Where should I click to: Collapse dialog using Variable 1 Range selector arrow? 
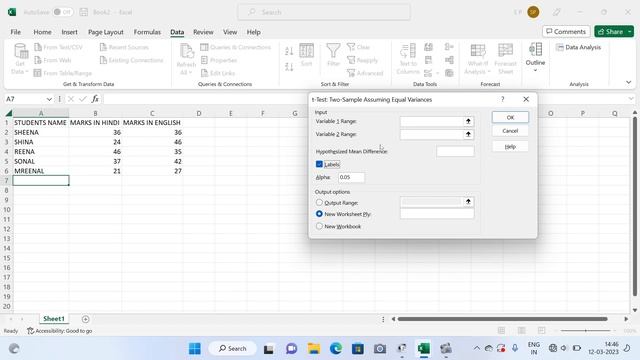click(468, 121)
